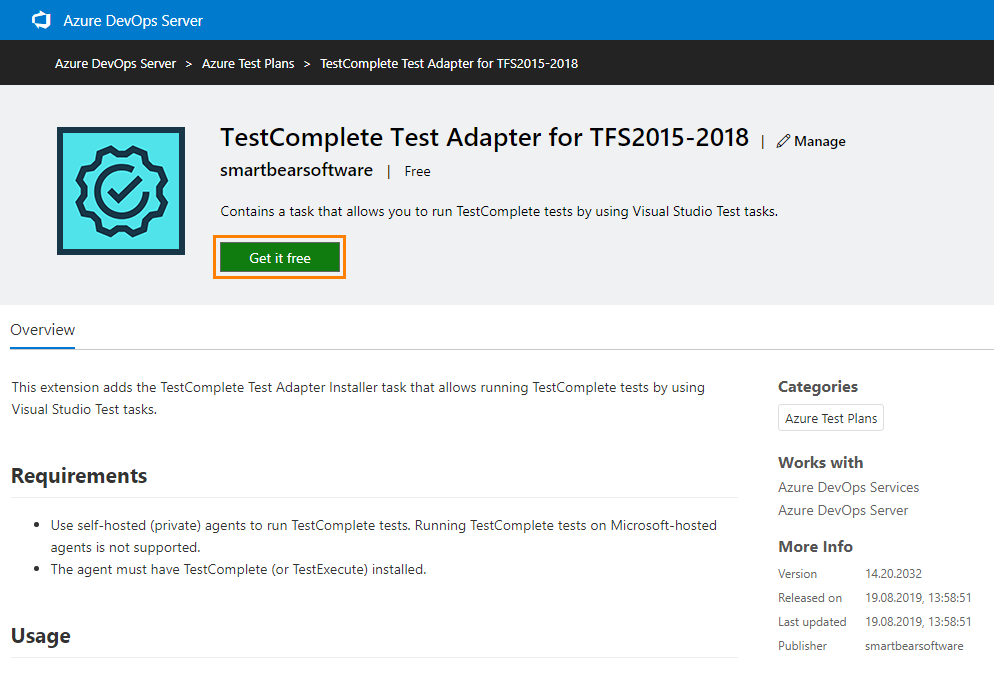
Task: Click smartbearsoftware in the More Info section
Action: tap(914, 645)
